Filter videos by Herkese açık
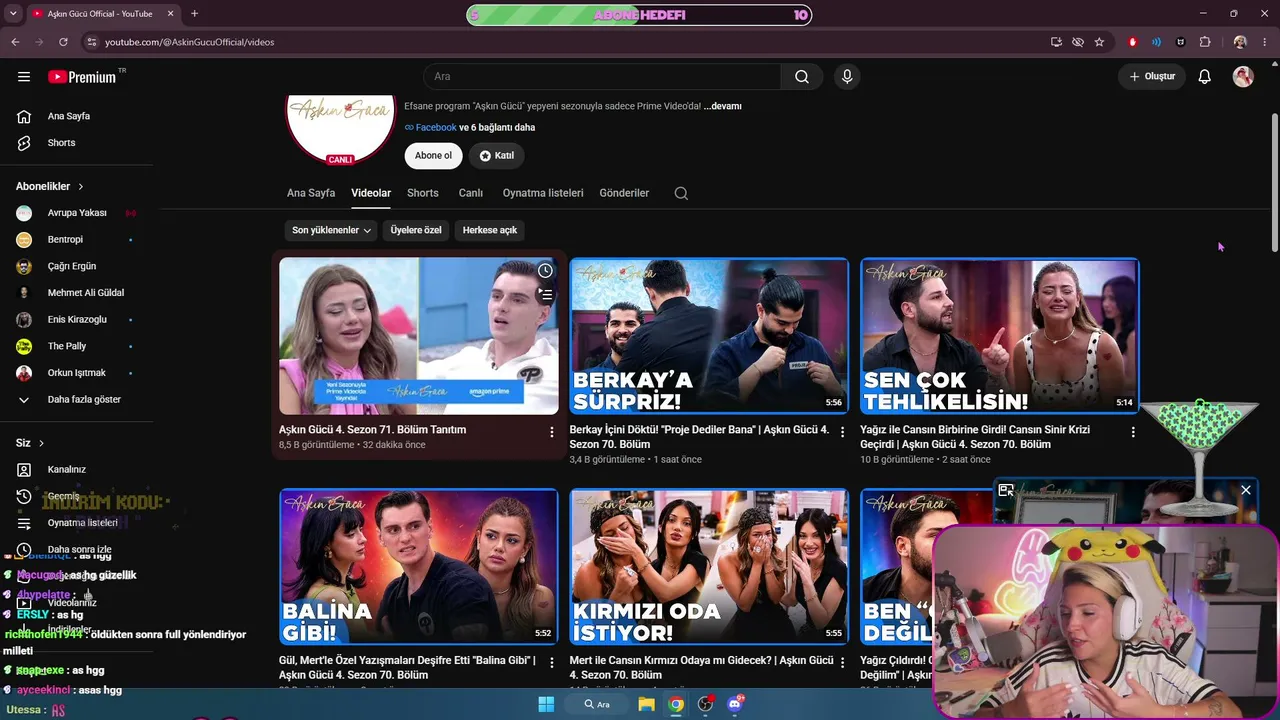Image resolution: width=1280 pixels, height=720 pixels. [x=490, y=230]
